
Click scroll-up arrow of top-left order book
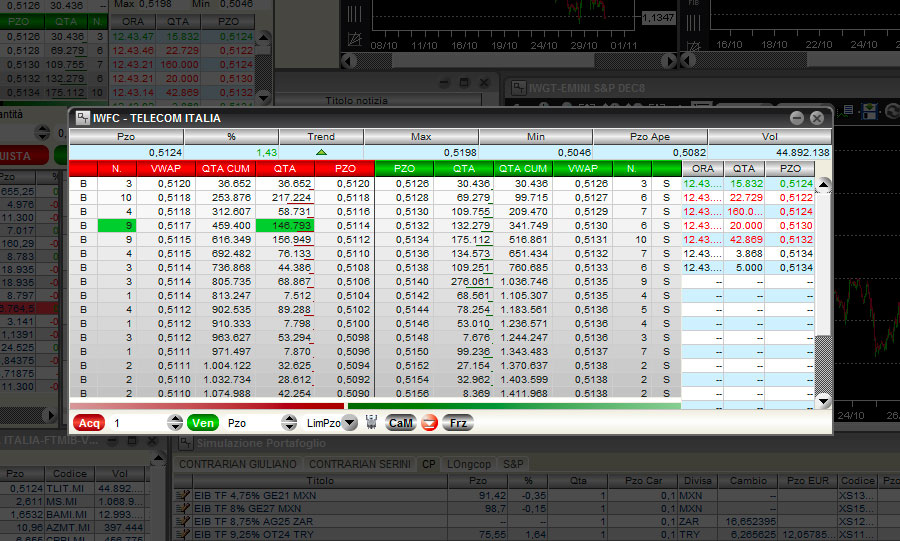pos(263,38)
